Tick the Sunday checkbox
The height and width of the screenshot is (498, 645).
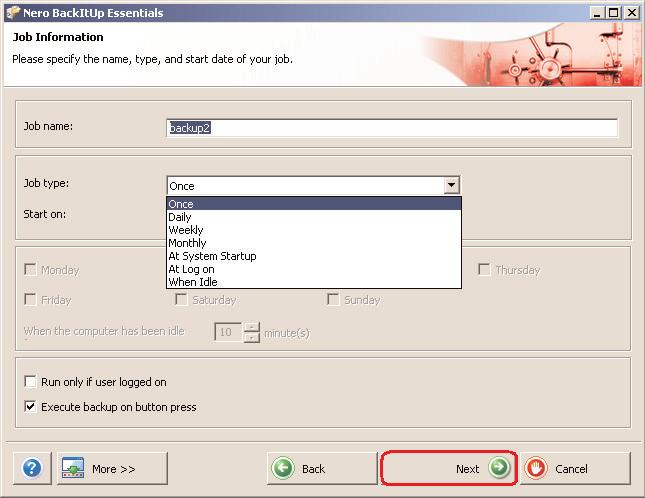click(x=333, y=299)
